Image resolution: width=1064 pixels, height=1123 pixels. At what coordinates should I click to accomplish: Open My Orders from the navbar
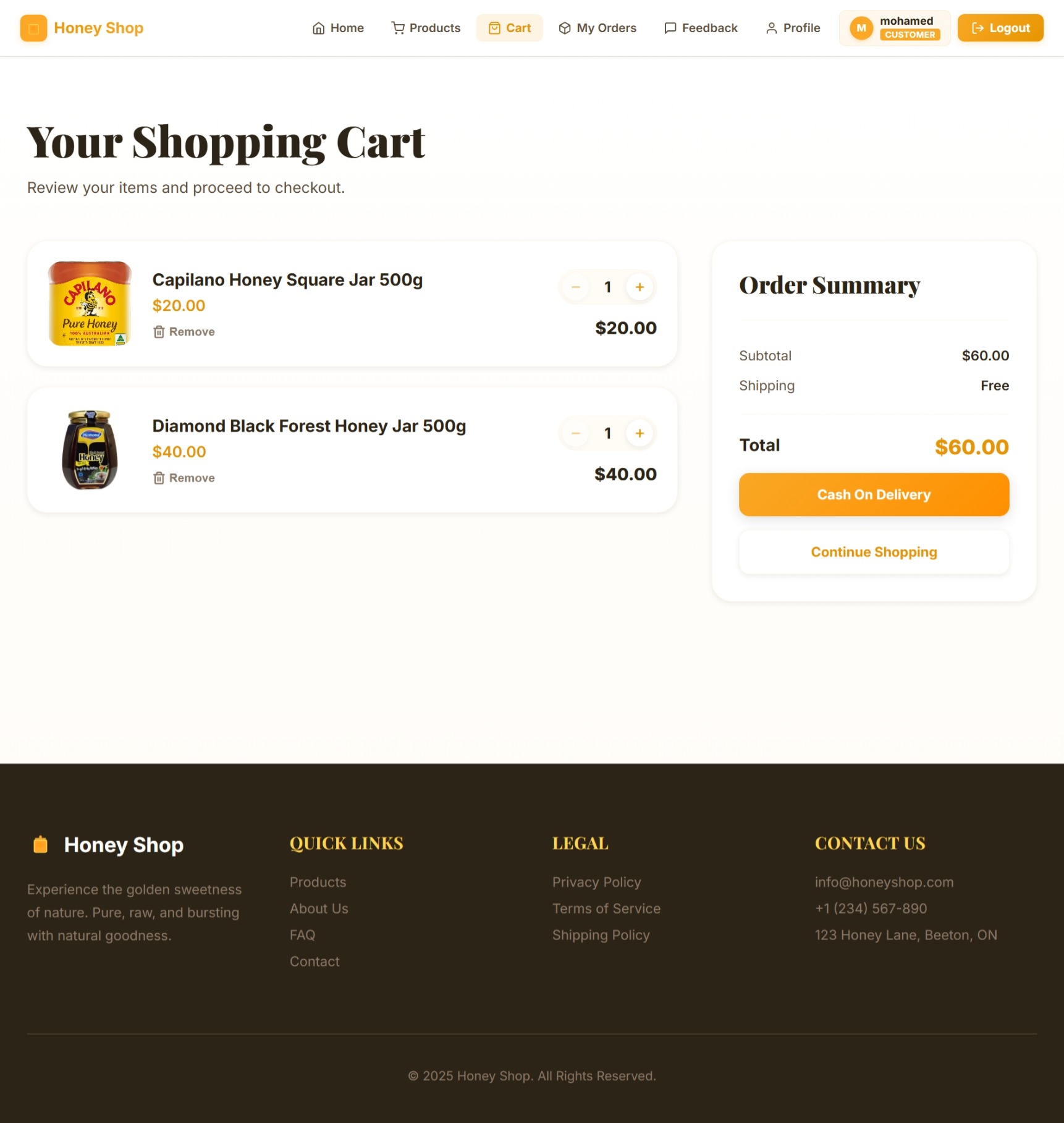[597, 28]
